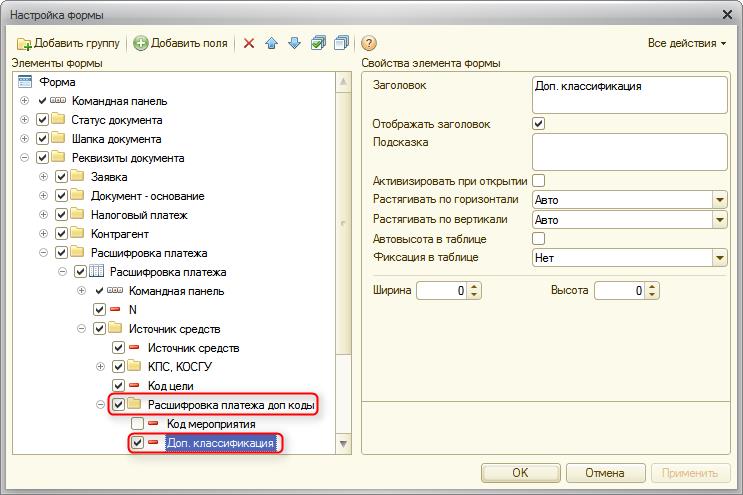Toggle Отображать заголовок checkbox

pyautogui.click(x=538, y=124)
